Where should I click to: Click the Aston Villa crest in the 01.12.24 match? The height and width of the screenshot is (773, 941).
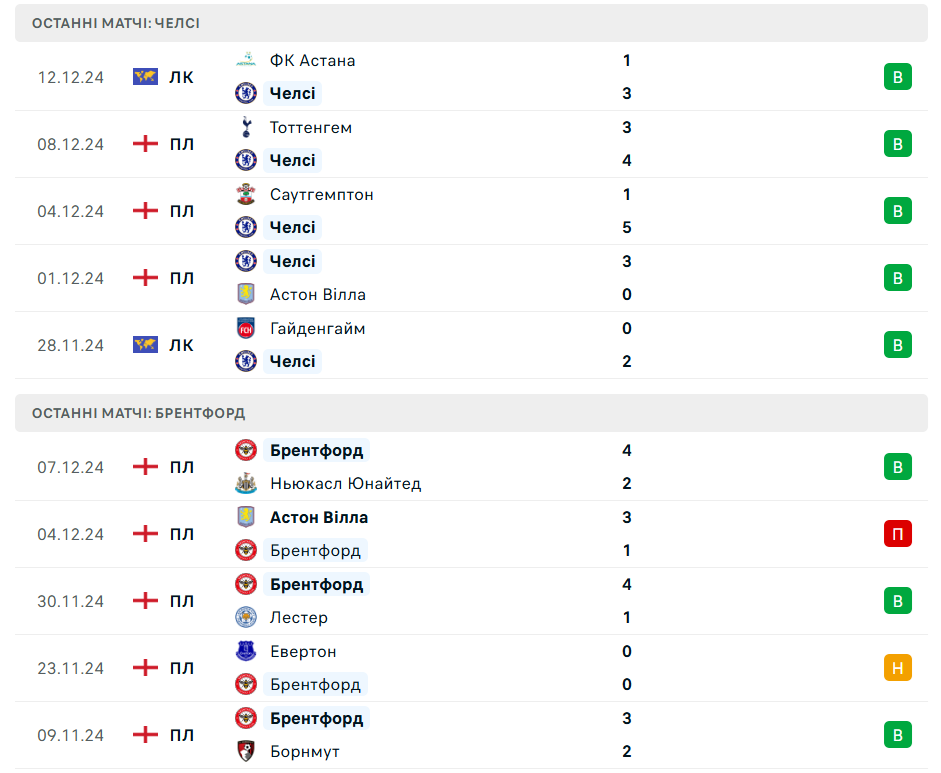coord(246,294)
